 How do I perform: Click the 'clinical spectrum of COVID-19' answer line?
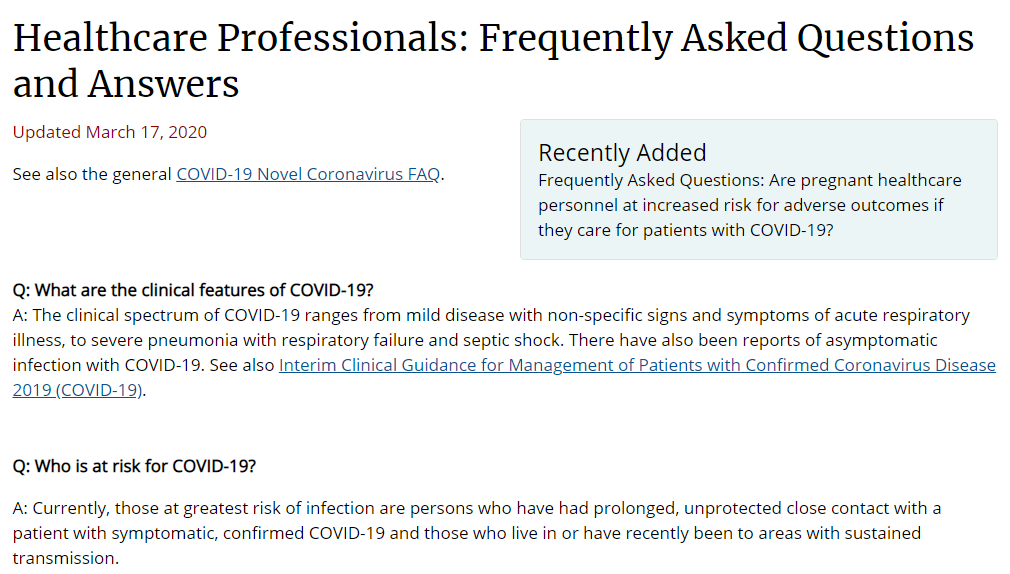click(x=491, y=315)
